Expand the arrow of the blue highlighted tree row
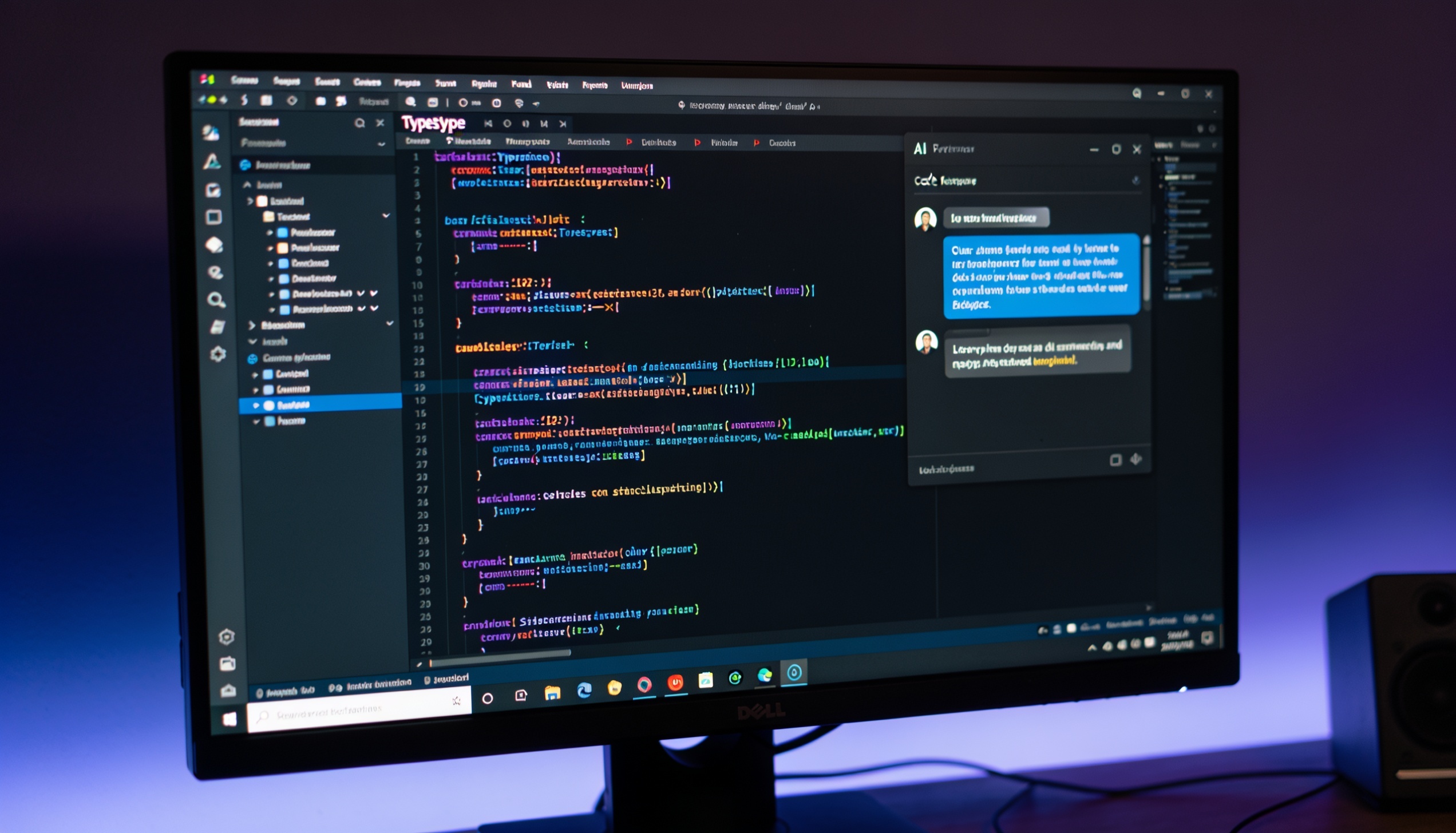The width and height of the screenshot is (1456, 833). [256, 405]
